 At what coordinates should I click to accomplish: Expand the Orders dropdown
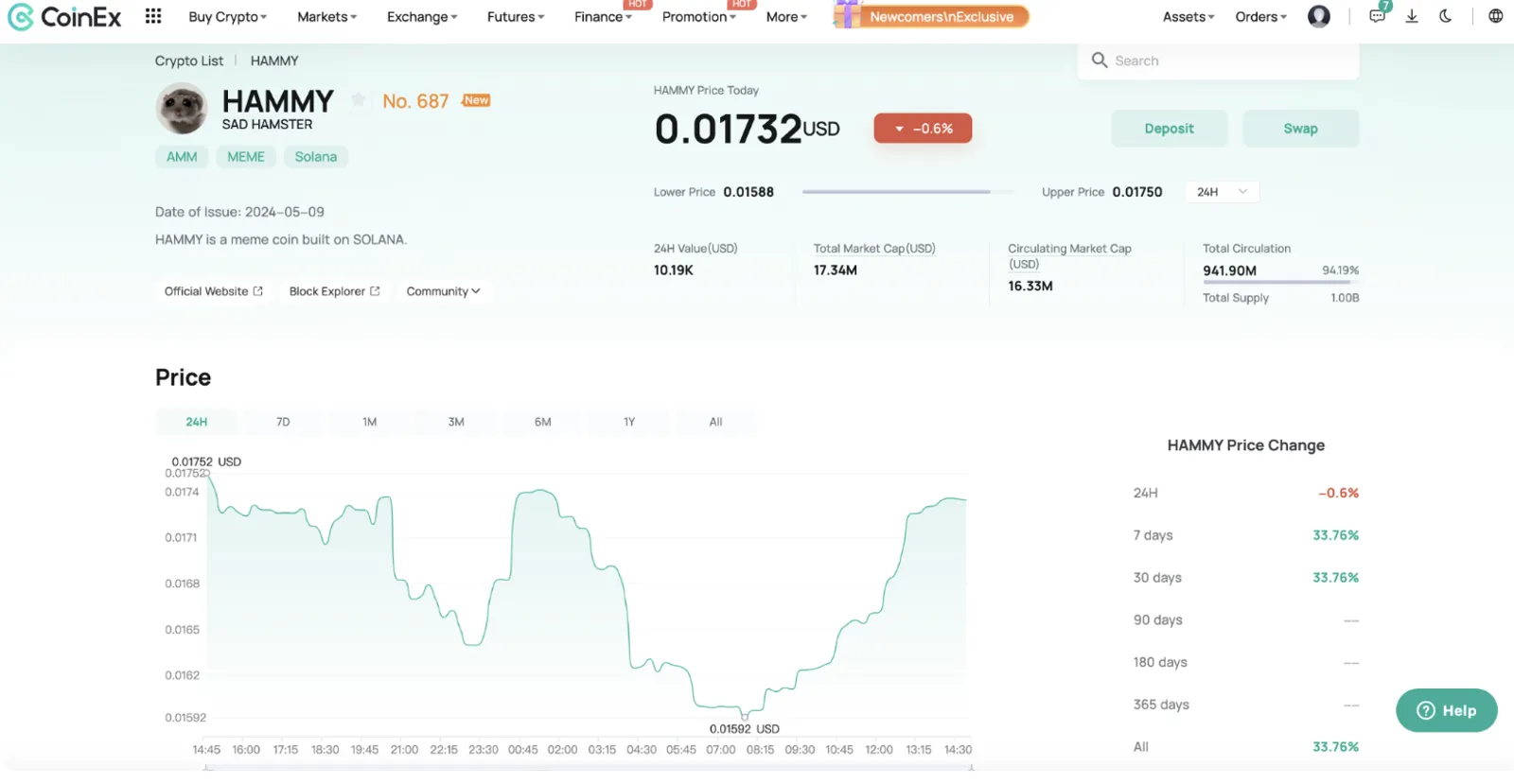point(1260,17)
